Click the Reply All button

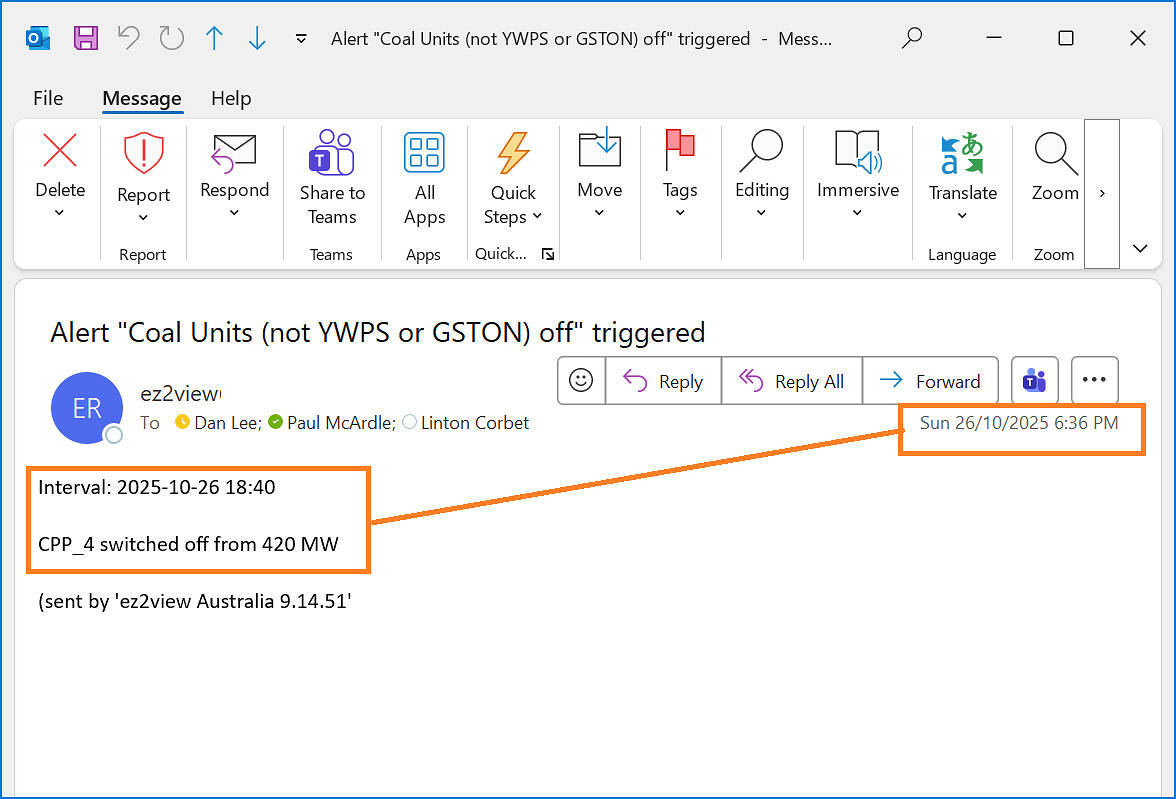coord(792,381)
